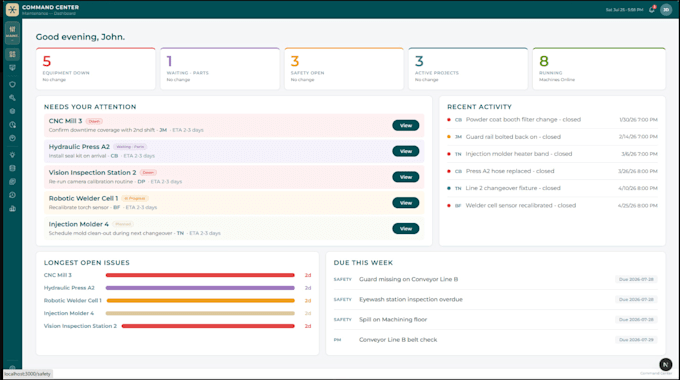Click the red CNC Mill 3 duration bar
680x380 pixels.
[200, 275]
